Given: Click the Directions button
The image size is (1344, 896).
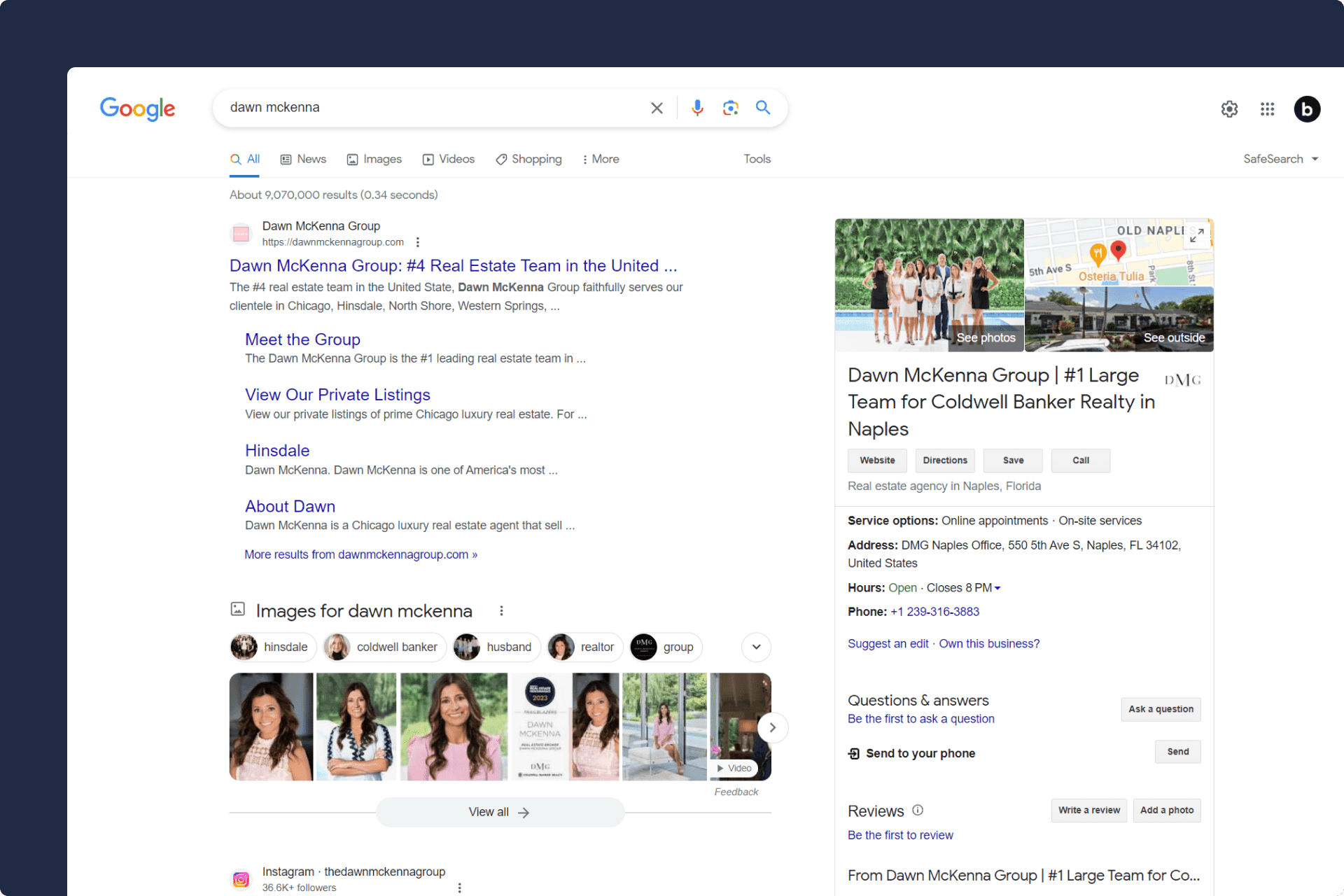Looking at the screenshot, I should (945, 461).
